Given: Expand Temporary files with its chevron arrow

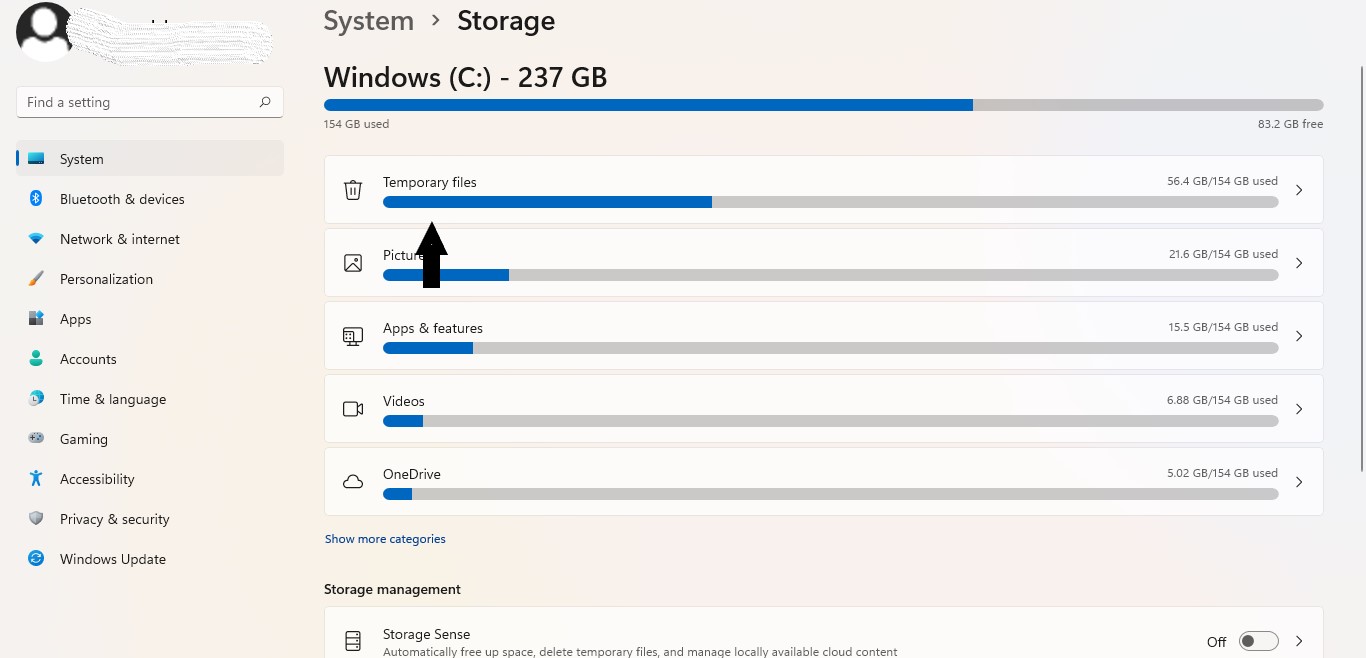Looking at the screenshot, I should (x=1299, y=190).
